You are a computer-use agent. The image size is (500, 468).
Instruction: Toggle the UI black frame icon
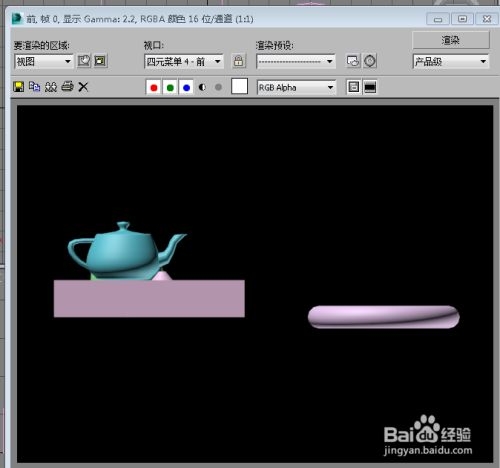(370, 87)
